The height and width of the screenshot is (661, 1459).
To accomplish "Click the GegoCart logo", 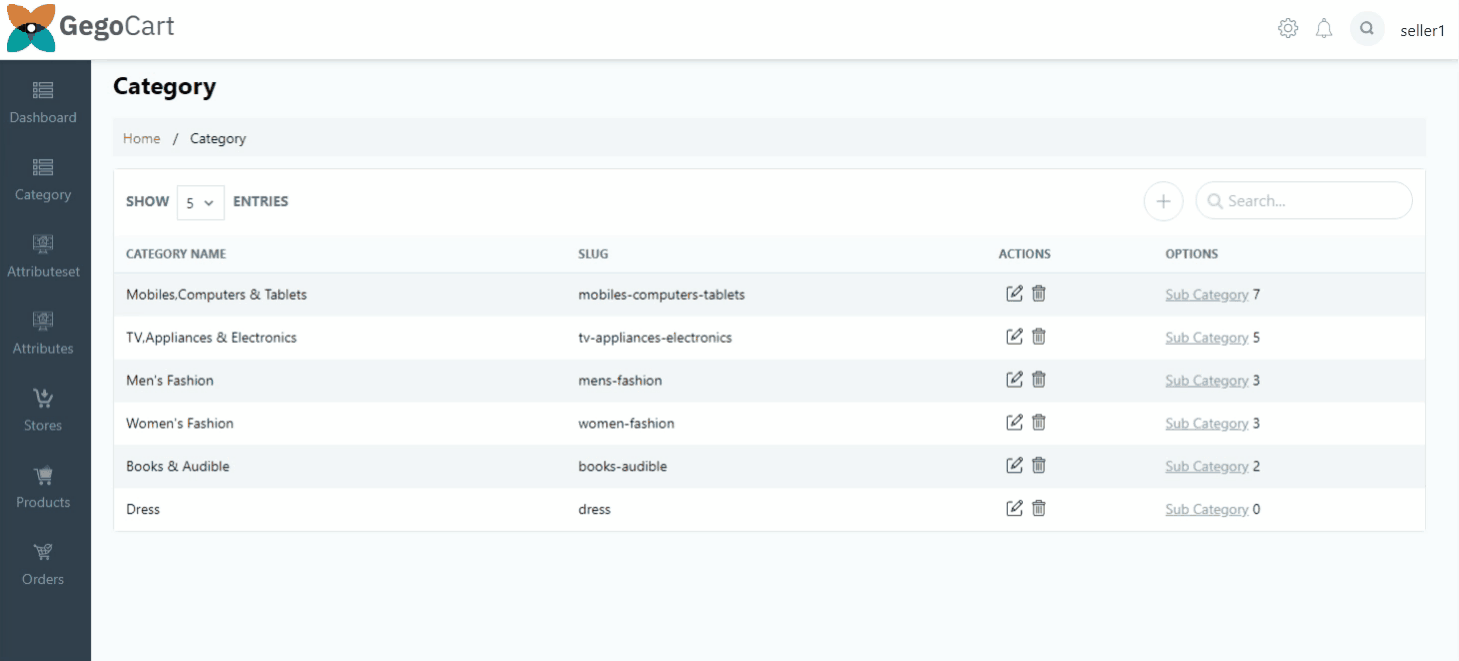I will (x=91, y=27).
